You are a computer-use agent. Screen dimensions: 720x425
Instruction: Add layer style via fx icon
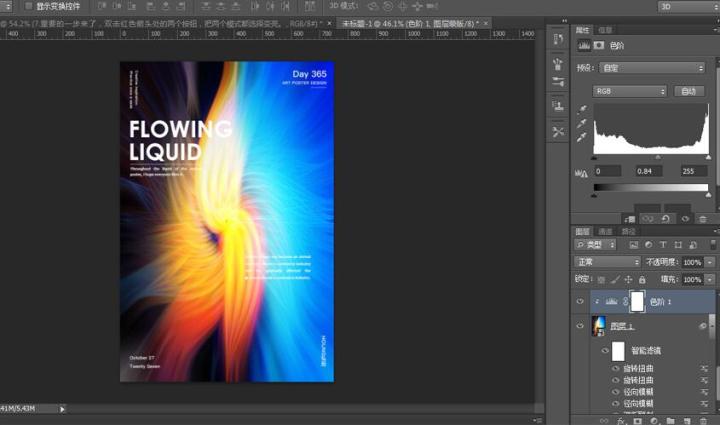coord(619,421)
